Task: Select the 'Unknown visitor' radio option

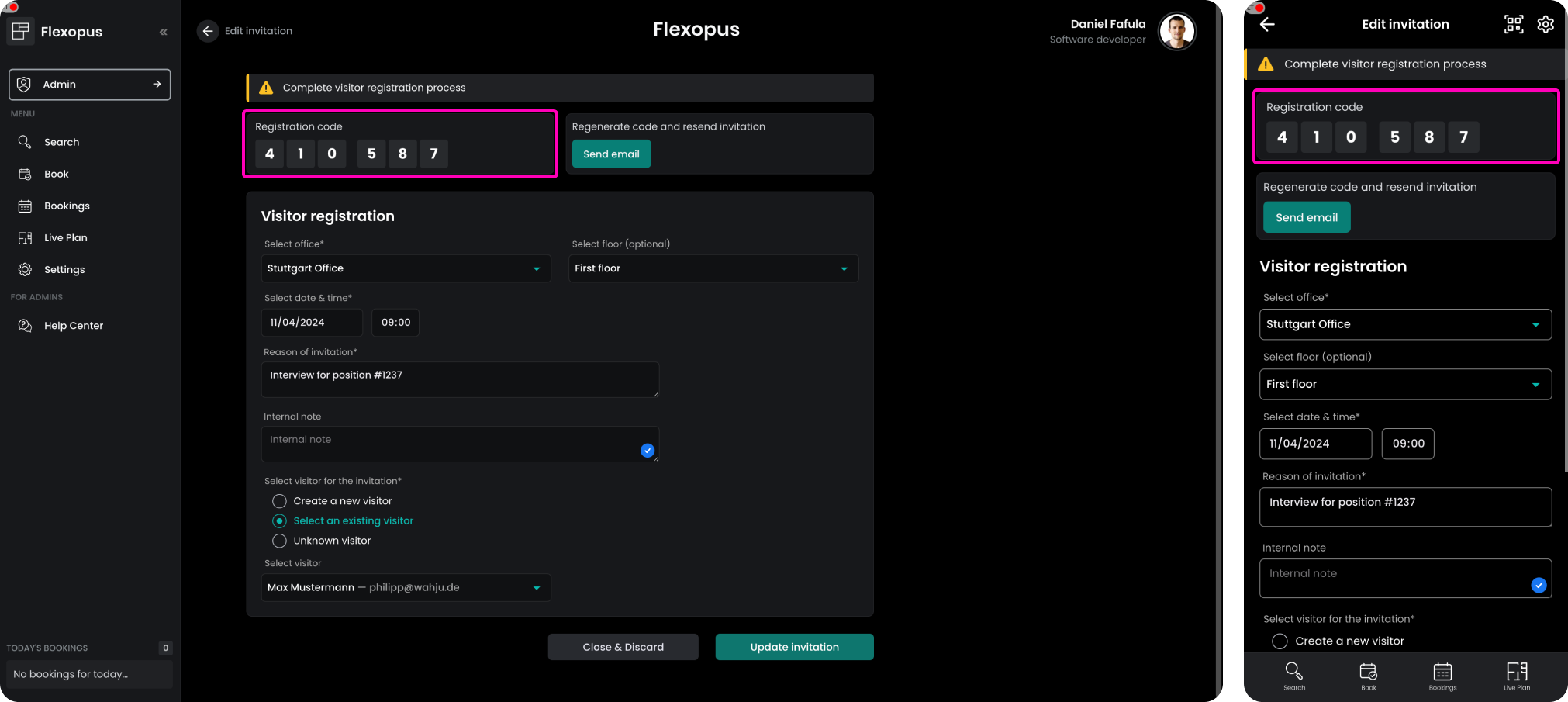Action: [280, 541]
